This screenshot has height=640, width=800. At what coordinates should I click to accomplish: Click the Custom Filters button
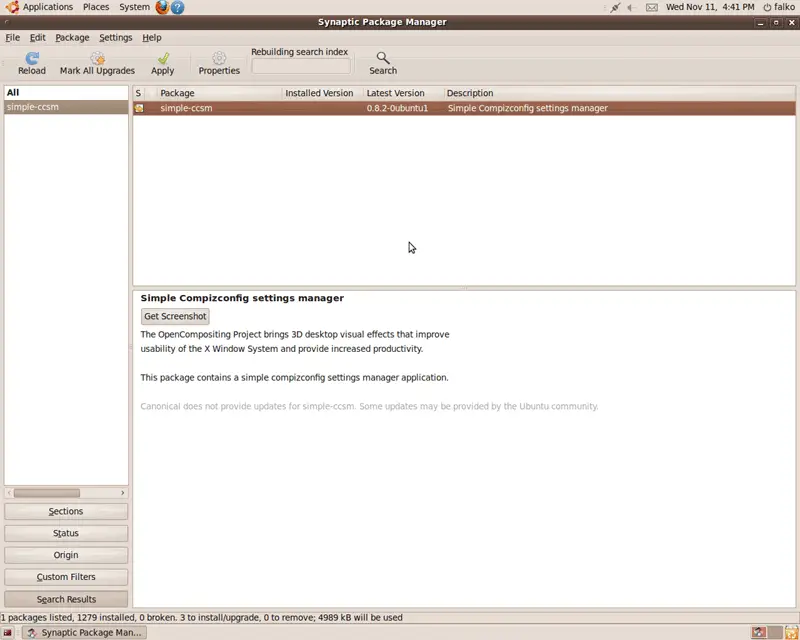[x=66, y=577]
